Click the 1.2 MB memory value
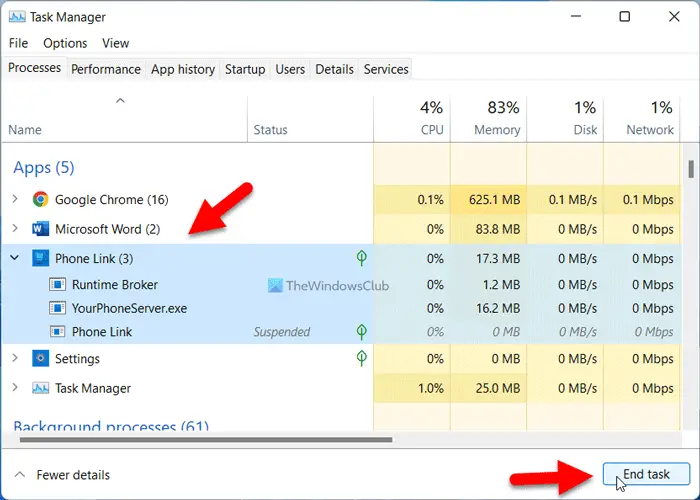Screen dimensions: 700x500 click(501, 284)
